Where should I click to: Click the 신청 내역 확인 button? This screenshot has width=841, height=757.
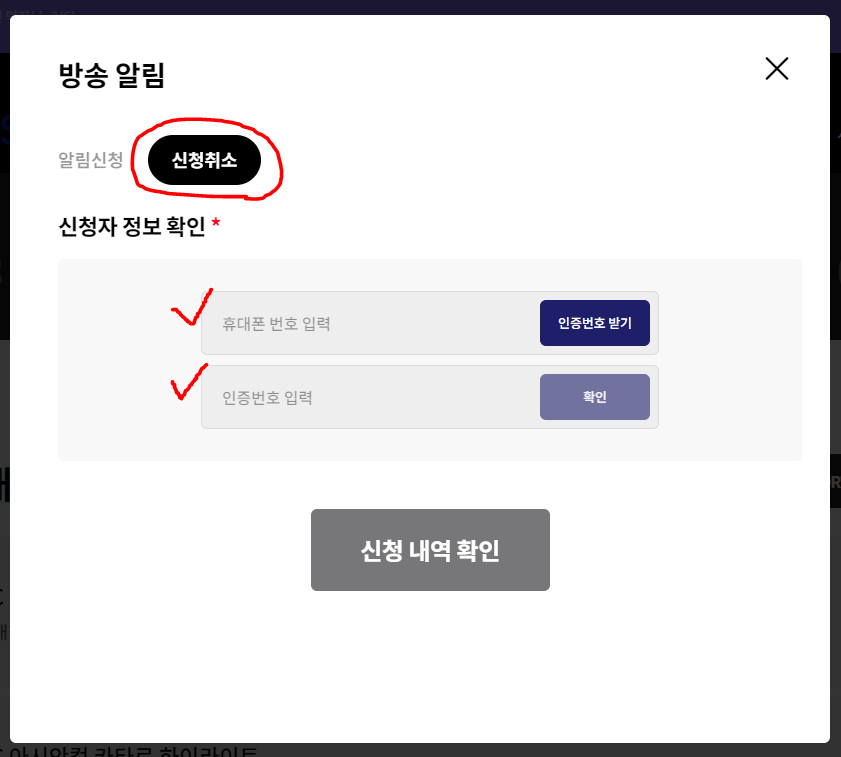[x=429, y=549]
